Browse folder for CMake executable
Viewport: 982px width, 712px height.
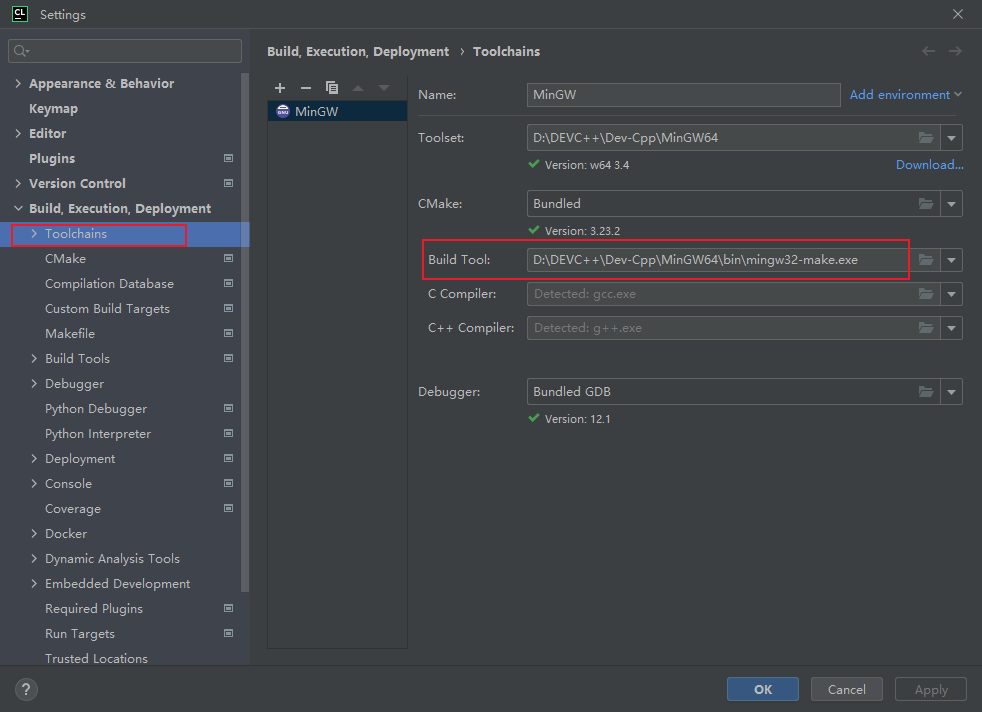pyautogui.click(x=926, y=204)
